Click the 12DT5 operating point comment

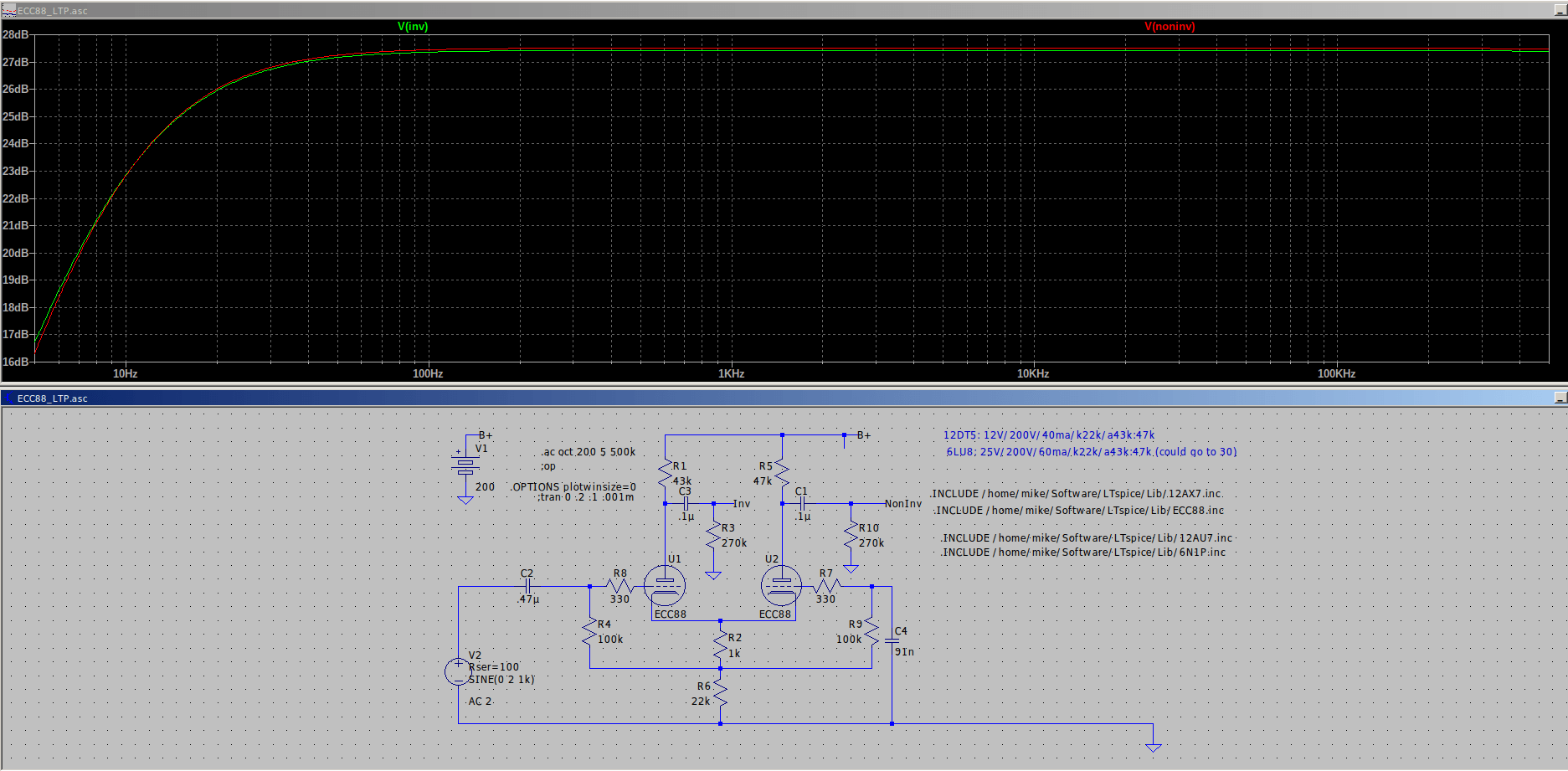coord(1049,435)
